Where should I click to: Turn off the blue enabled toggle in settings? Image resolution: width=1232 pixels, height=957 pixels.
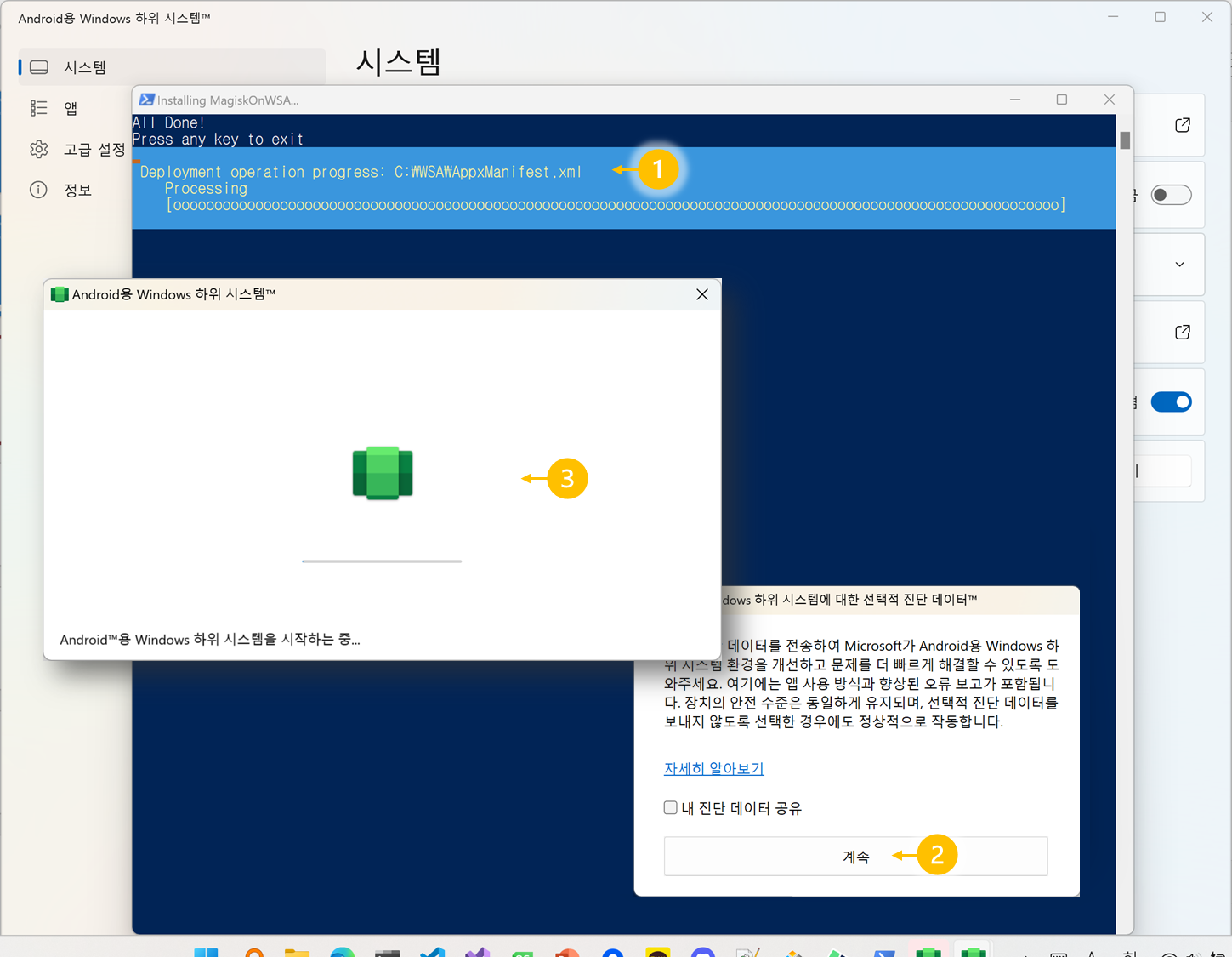pos(1171,402)
